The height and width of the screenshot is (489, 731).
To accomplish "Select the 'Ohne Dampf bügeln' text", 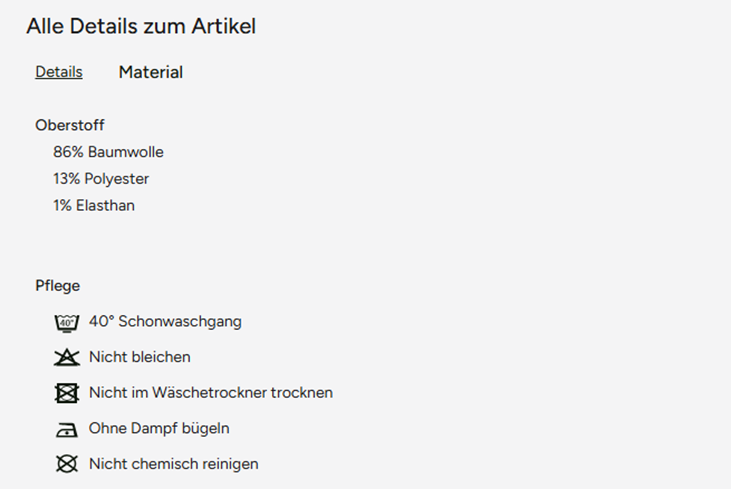I will pyautogui.click(x=159, y=429).
